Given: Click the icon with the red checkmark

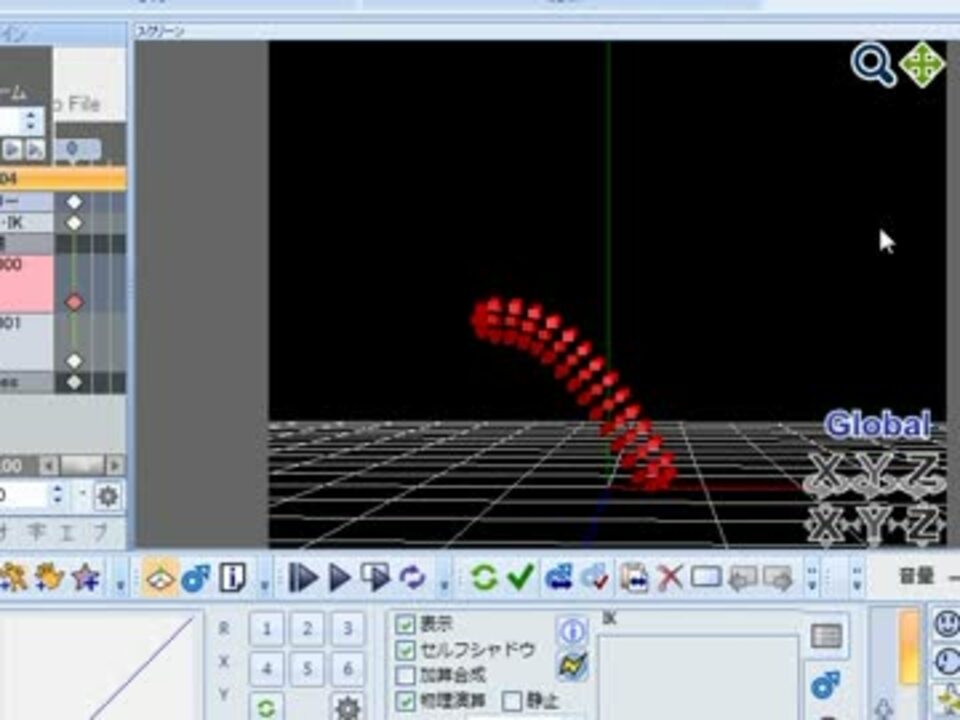Looking at the screenshot, I should coord(595,577).
